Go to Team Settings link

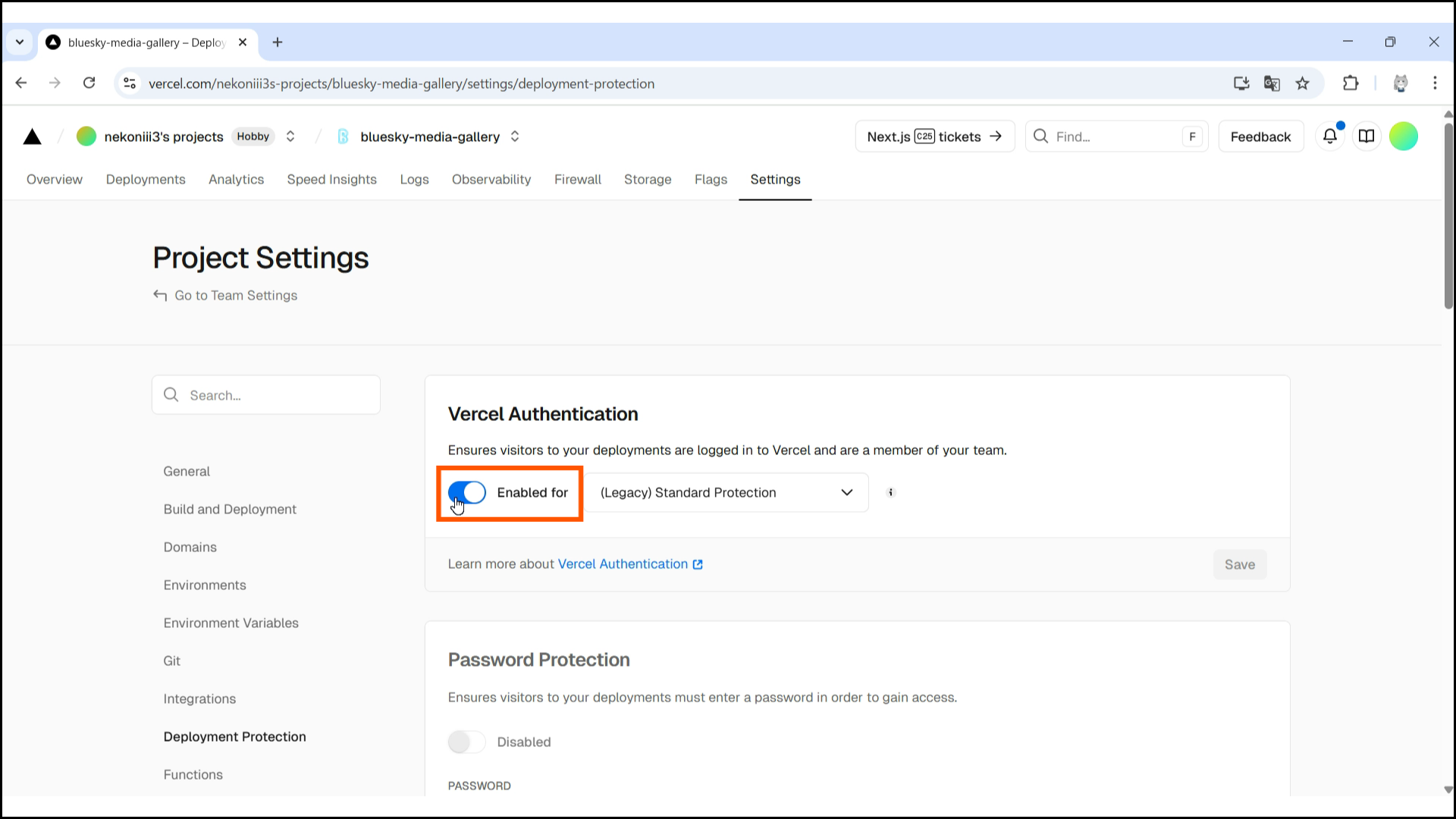point(235,296)
